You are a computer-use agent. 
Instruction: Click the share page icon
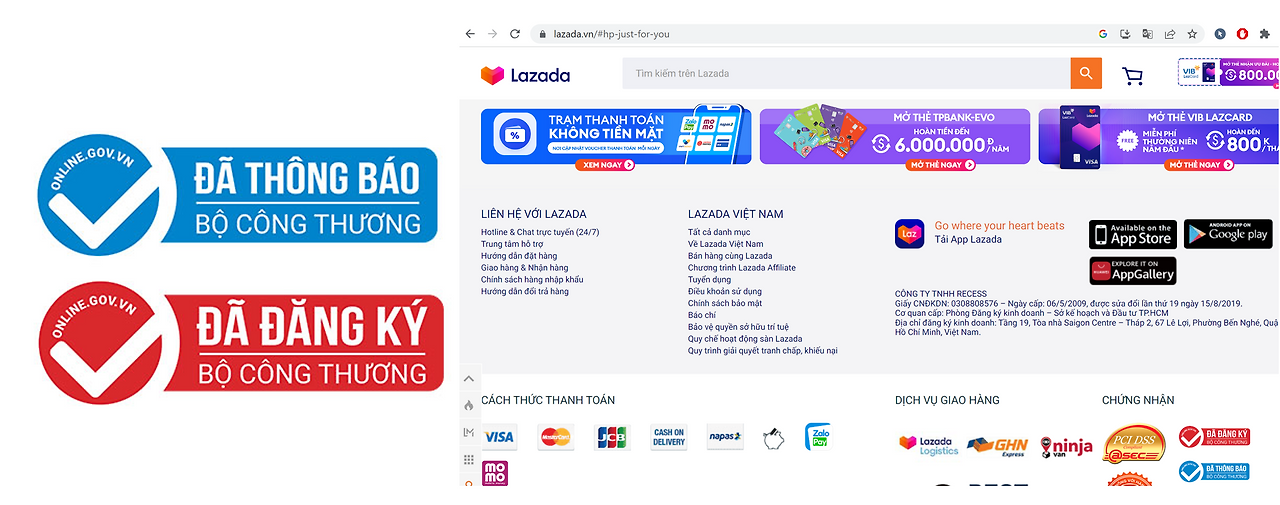[1169, 34]
